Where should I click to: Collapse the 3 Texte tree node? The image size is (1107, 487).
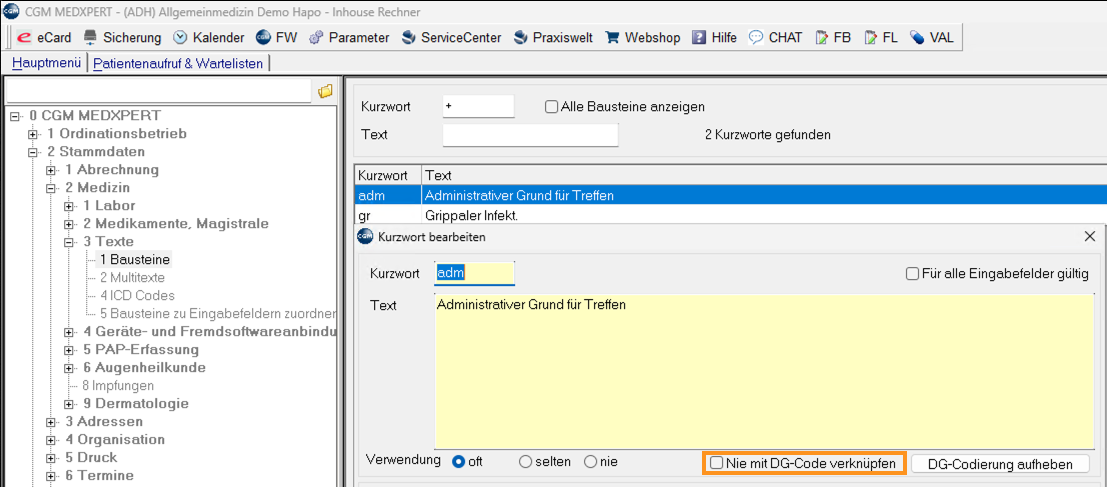pos(69,242)
